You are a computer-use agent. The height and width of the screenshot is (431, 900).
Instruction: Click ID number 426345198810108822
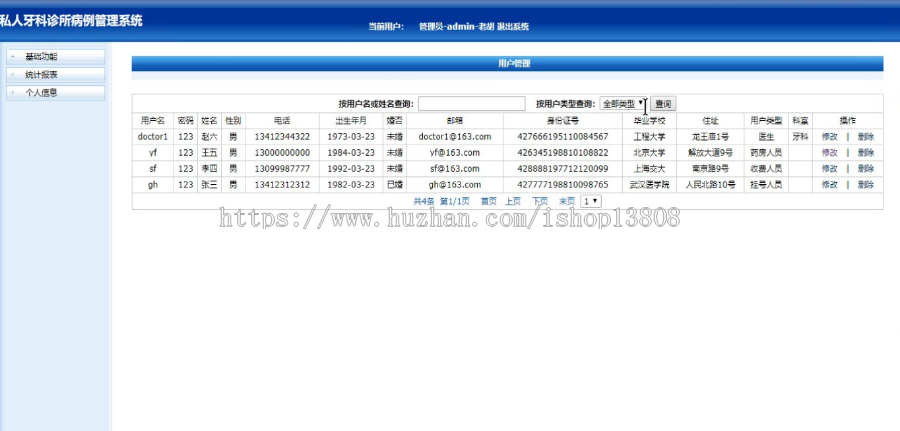pos(562,153)
